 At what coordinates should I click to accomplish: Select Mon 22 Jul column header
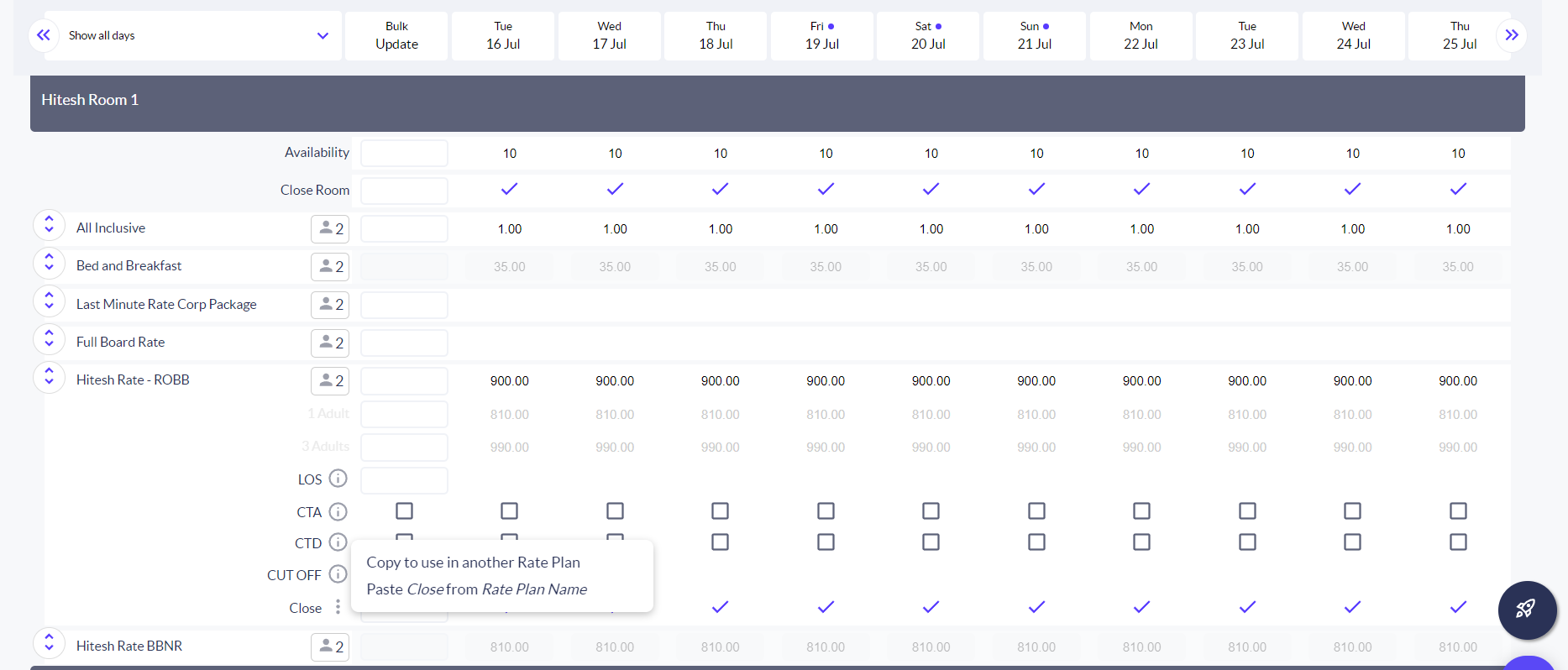(x=1141, y=35)
